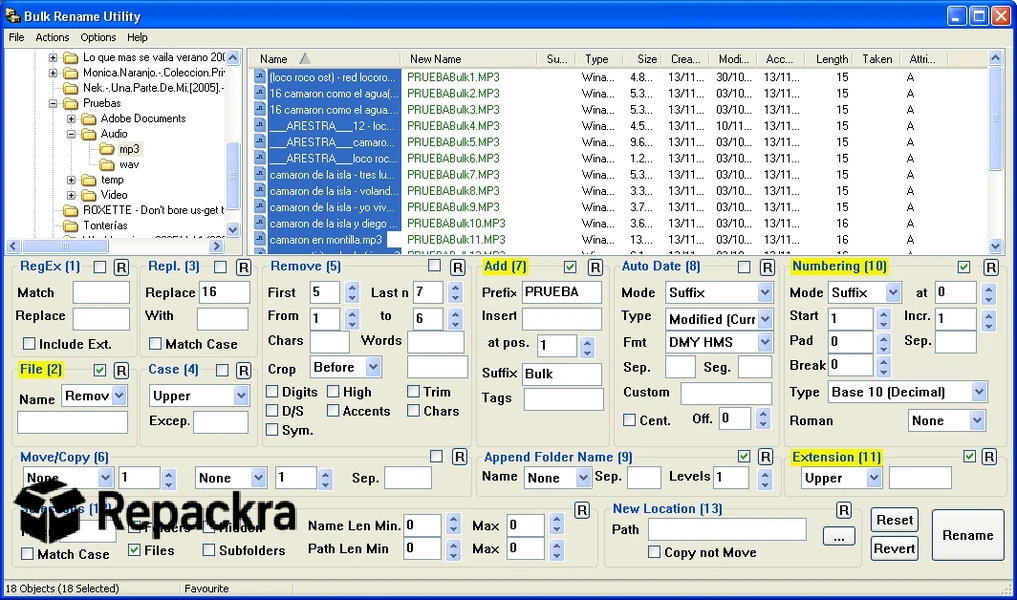Toggle the Subfolders checkbox
The width and height of the screenshot is (1017, 600).
point(209,550)
